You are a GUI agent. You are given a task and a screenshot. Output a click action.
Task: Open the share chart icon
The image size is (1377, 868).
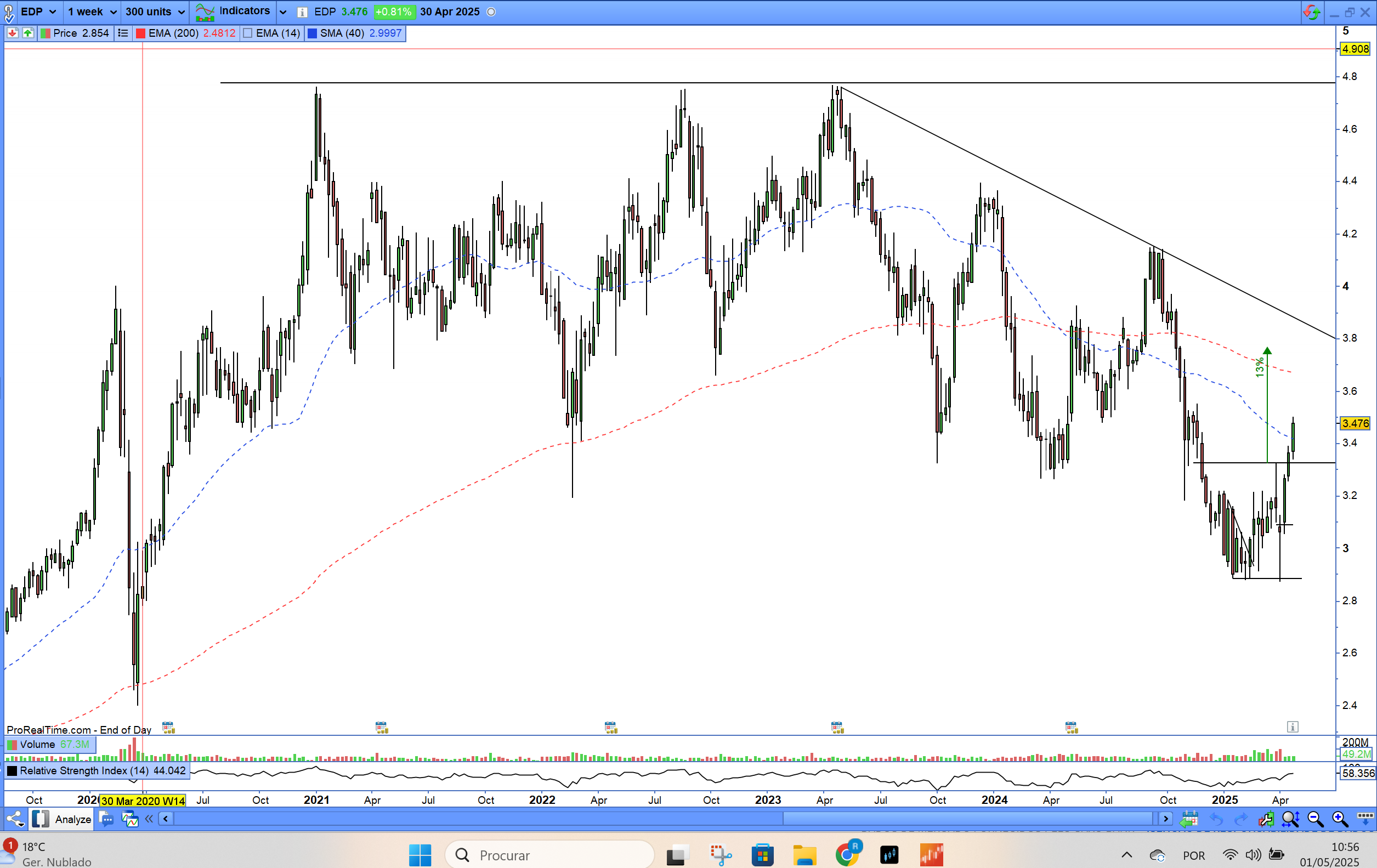pyautogui.click(x=15, y=819)
